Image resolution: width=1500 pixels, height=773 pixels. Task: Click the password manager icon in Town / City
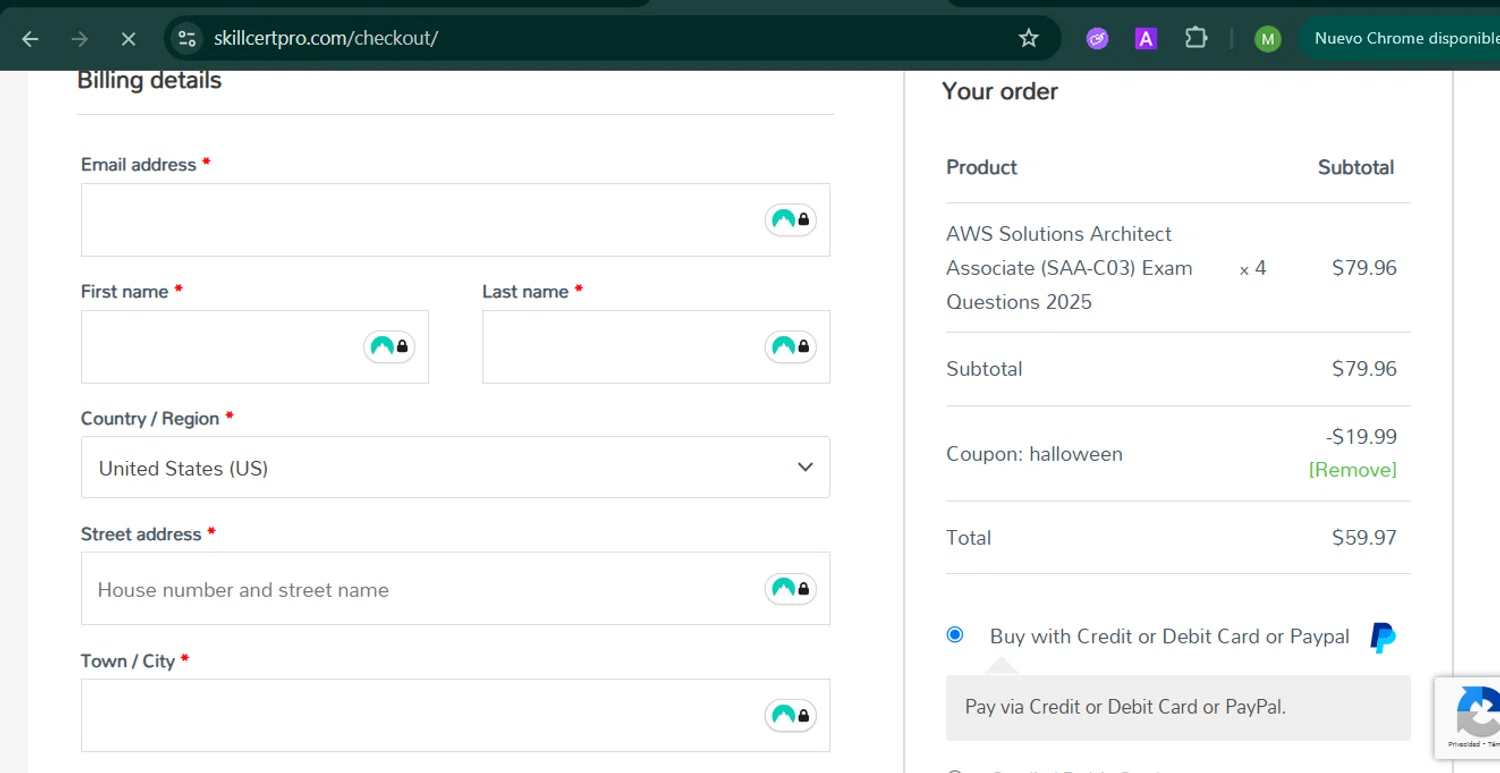[x=790, y=716]
